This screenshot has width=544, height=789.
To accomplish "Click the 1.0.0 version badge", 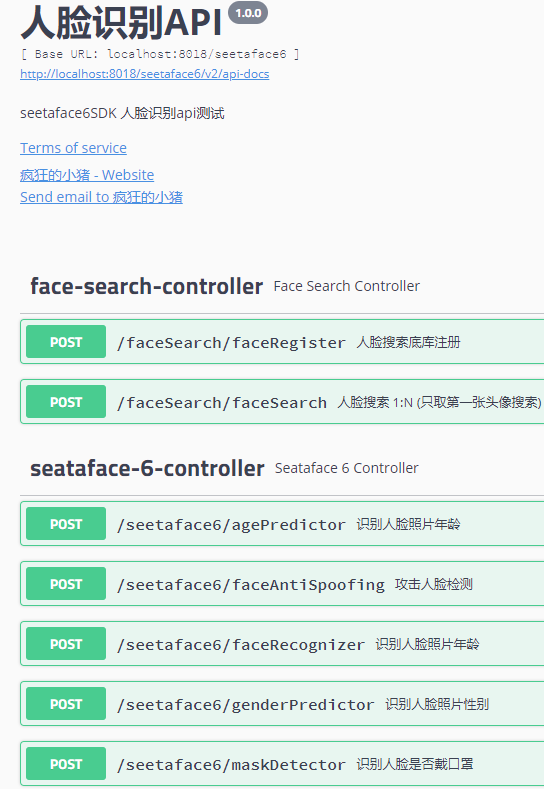I will point(248,13).
